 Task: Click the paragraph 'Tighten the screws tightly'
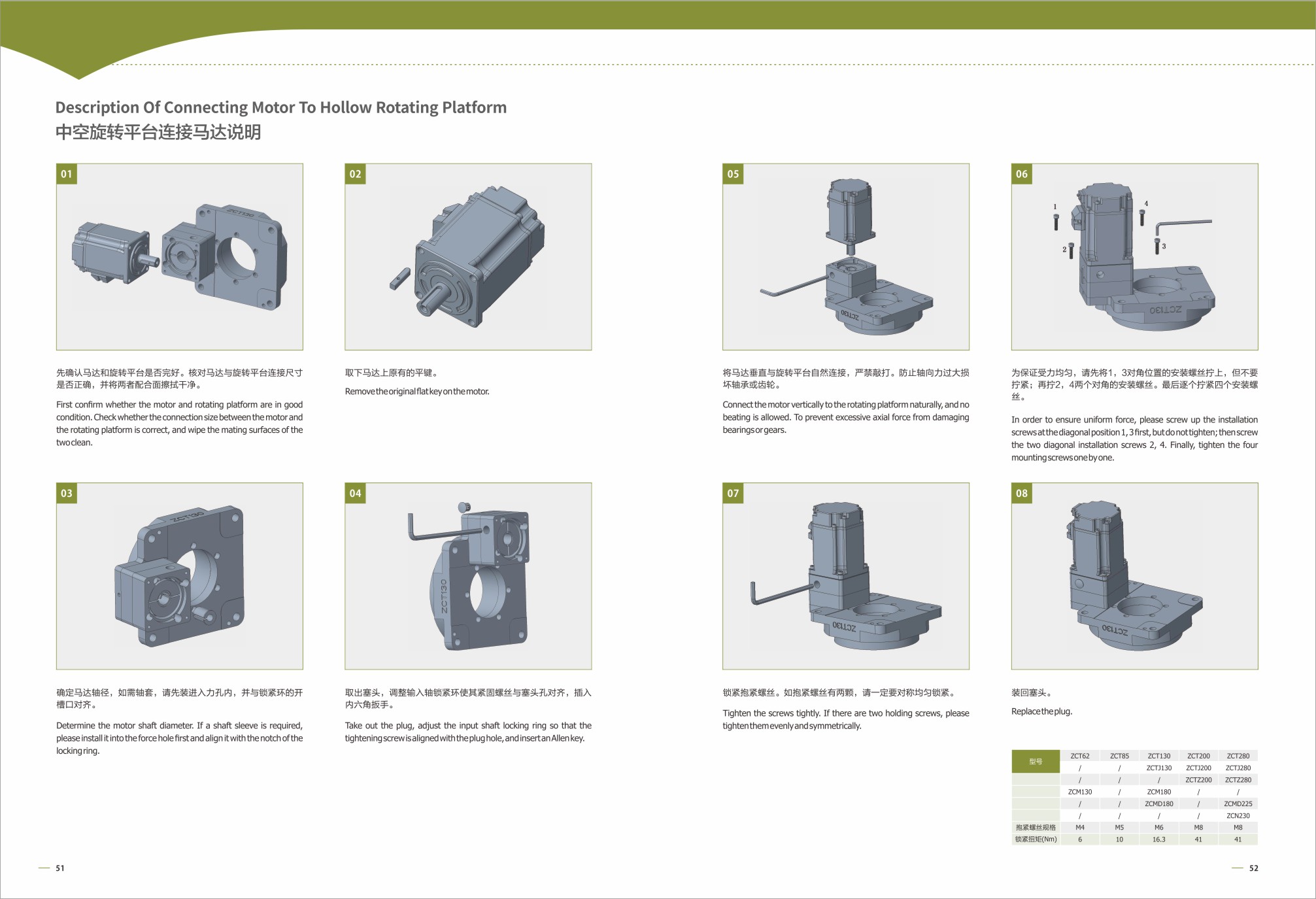click(846, 719)
